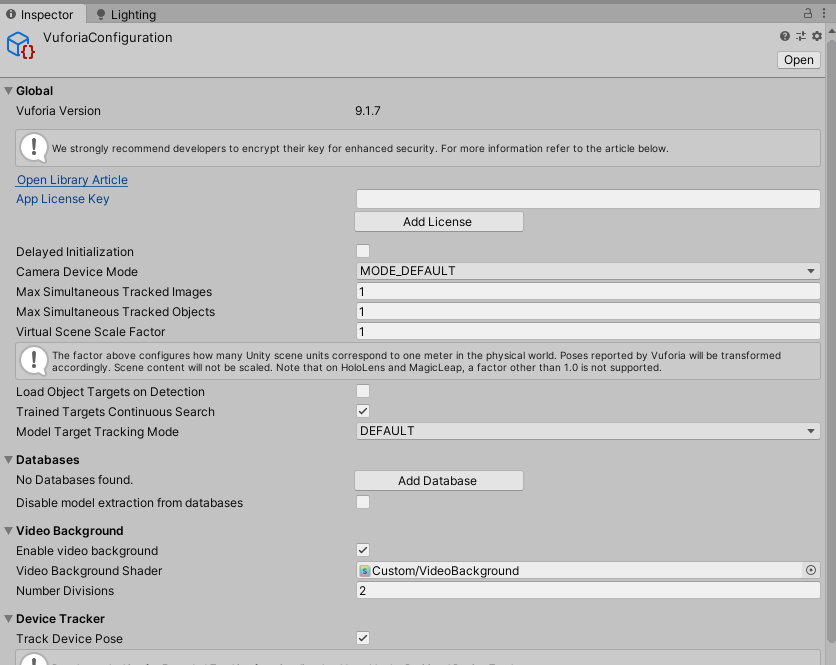Enable Delayed Initialization

click(362, 251)
